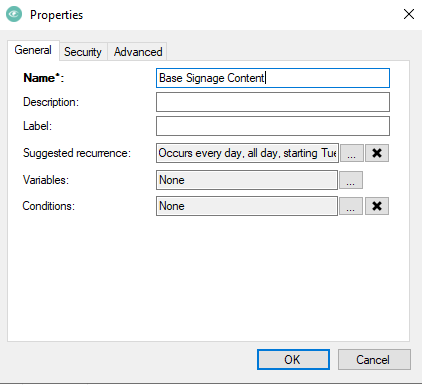Open the Conditions browse (...) button
The height and width of the screenshot is (385, 422).
351,206
